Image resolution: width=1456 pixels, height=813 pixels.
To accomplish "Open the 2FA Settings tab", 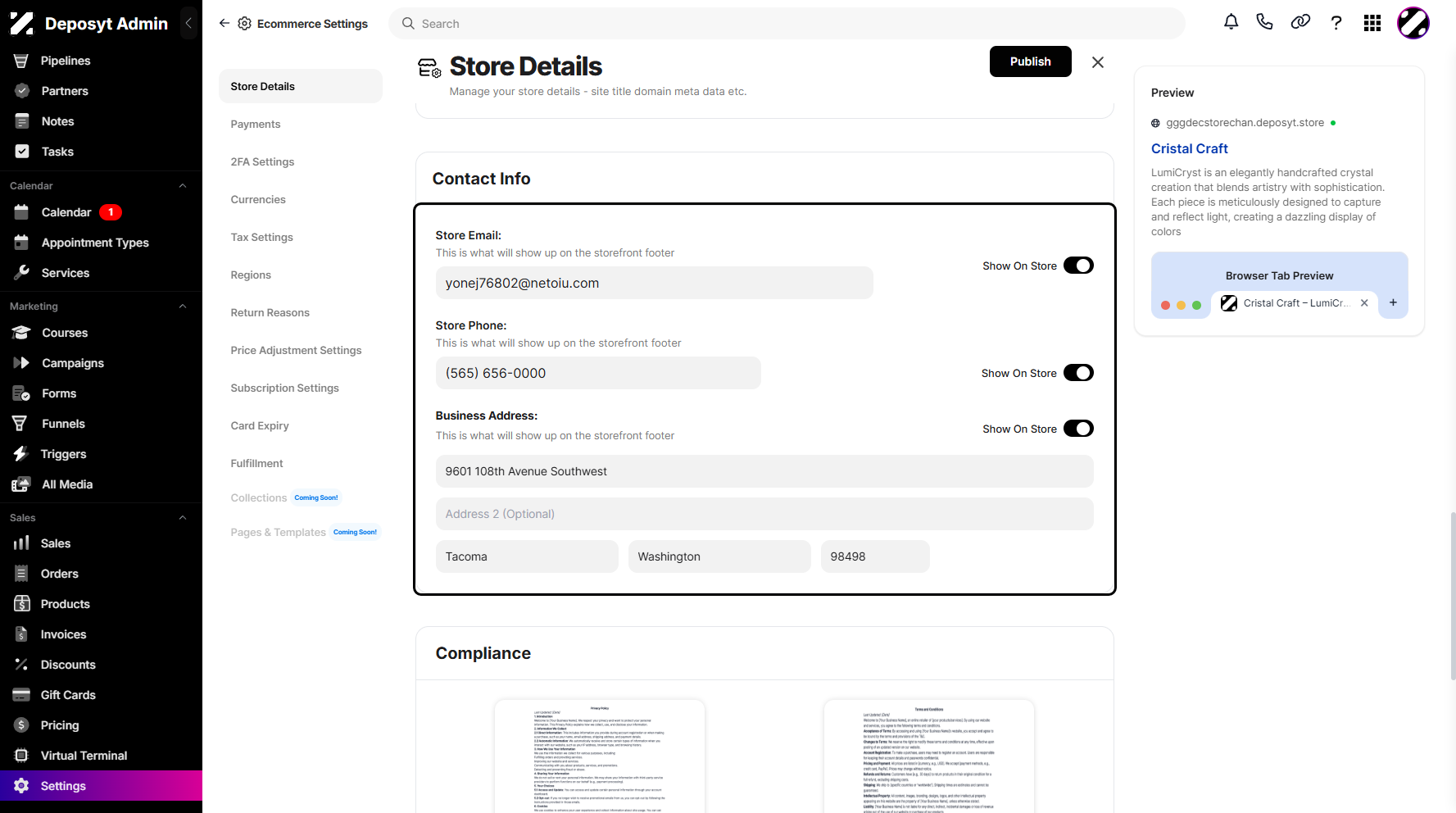I will [x=262, y=162].
